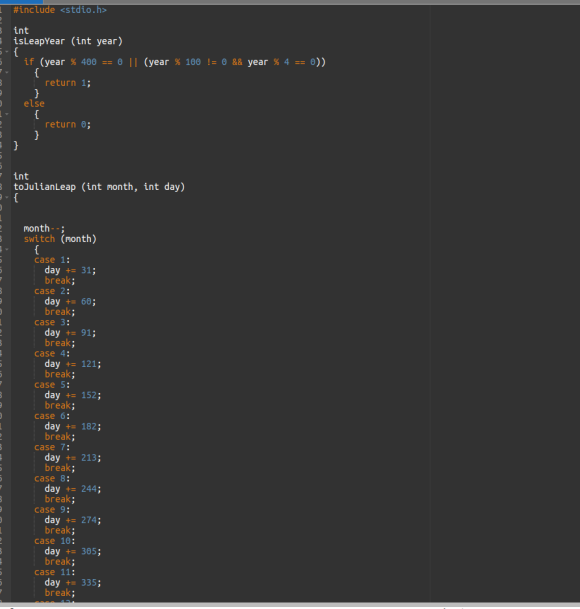Click the 'case 7:' label

coord(52,447)
